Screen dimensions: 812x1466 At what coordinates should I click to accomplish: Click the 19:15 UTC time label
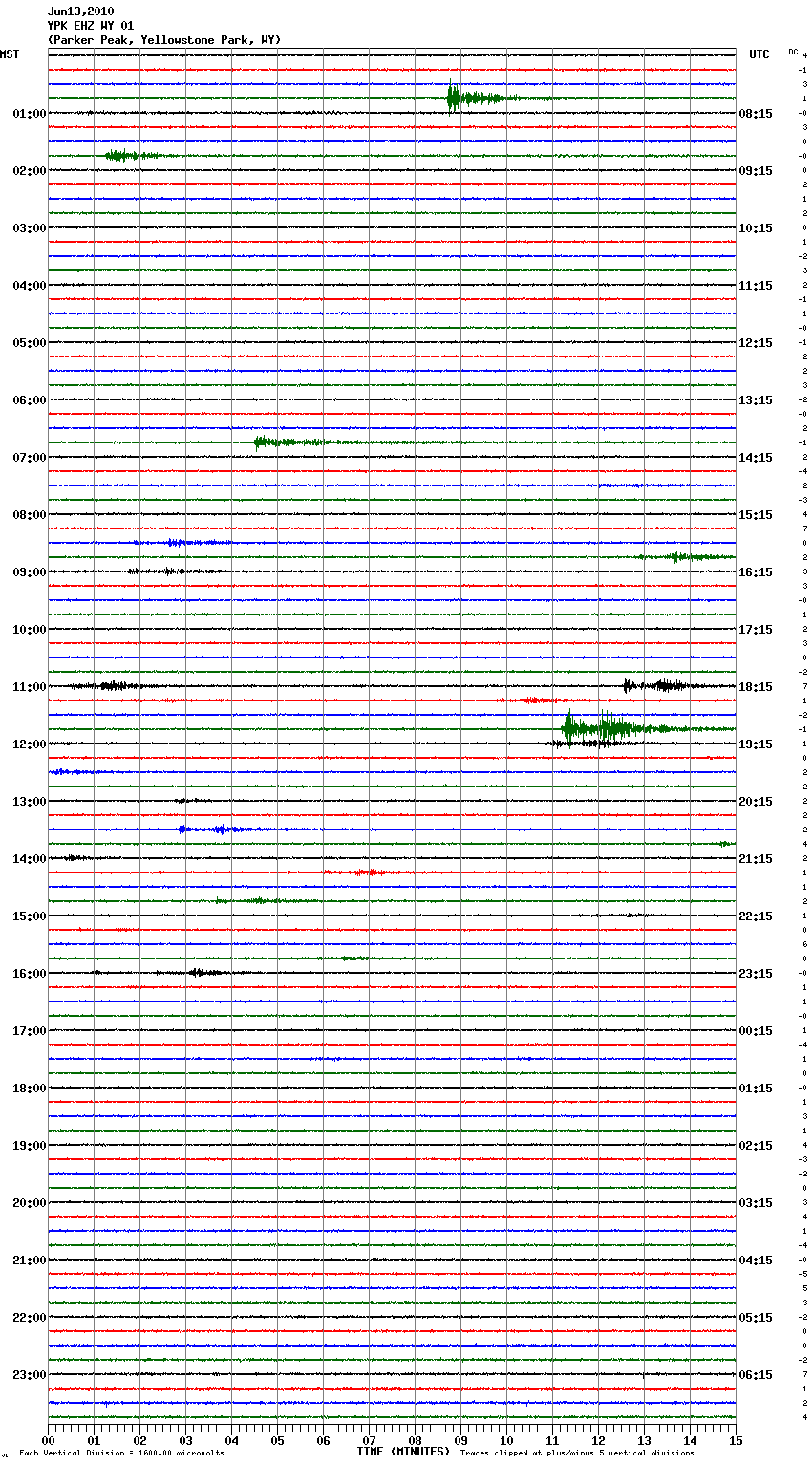(756, 744)
